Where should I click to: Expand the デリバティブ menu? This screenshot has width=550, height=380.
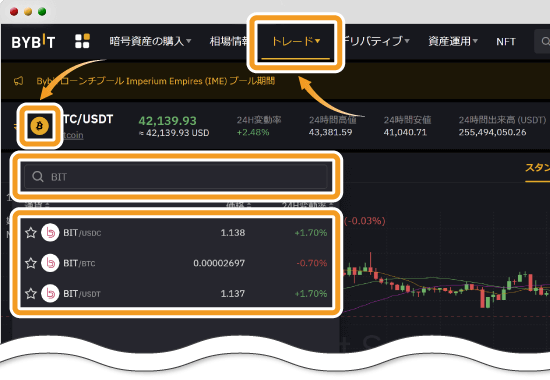376,41
